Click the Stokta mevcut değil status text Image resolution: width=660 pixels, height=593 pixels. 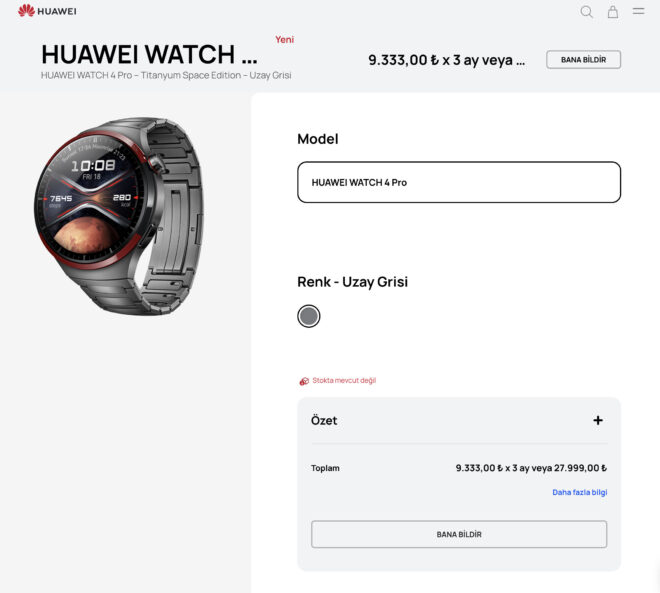tap(344, 380)
